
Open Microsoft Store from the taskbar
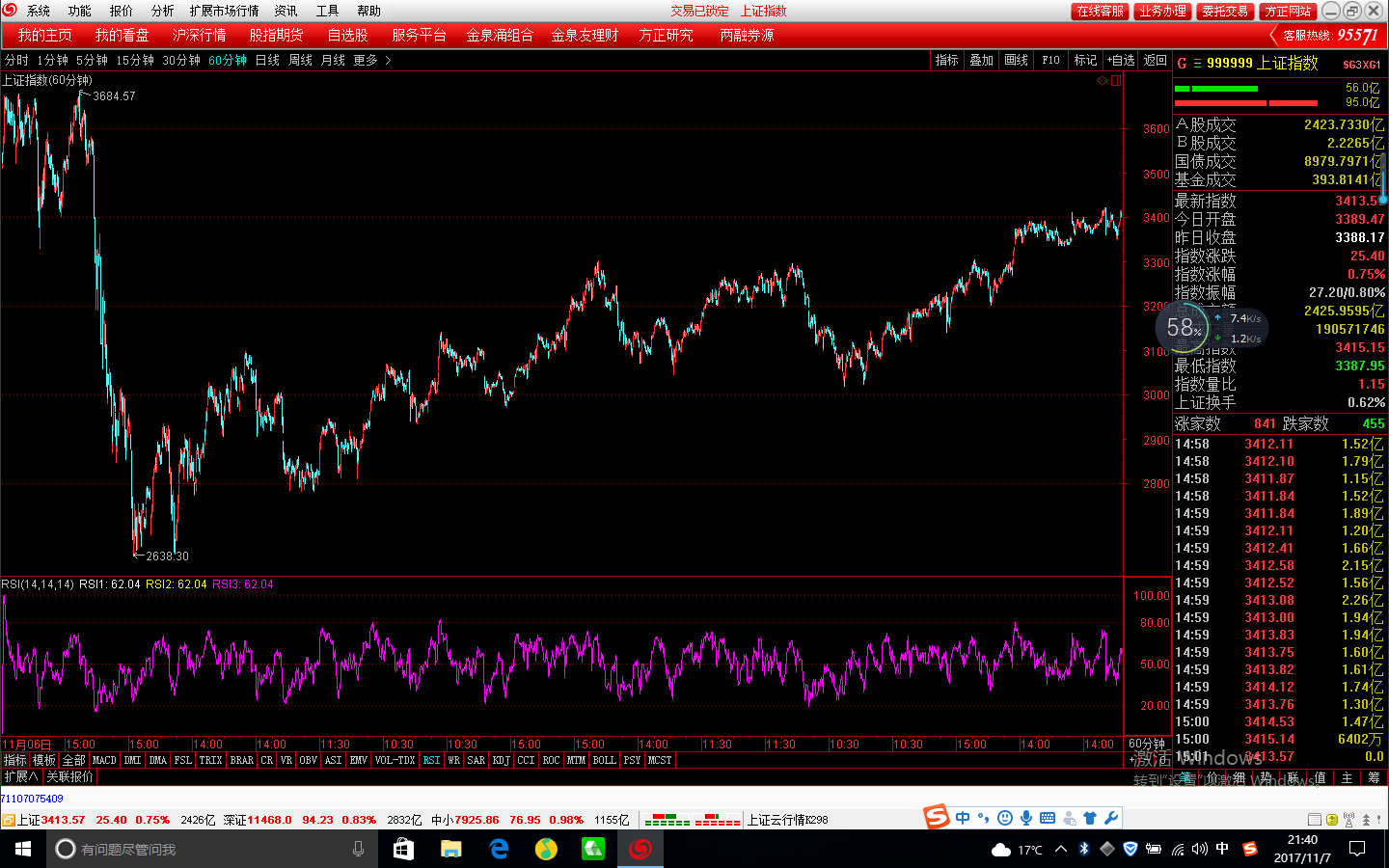point(403,849)
